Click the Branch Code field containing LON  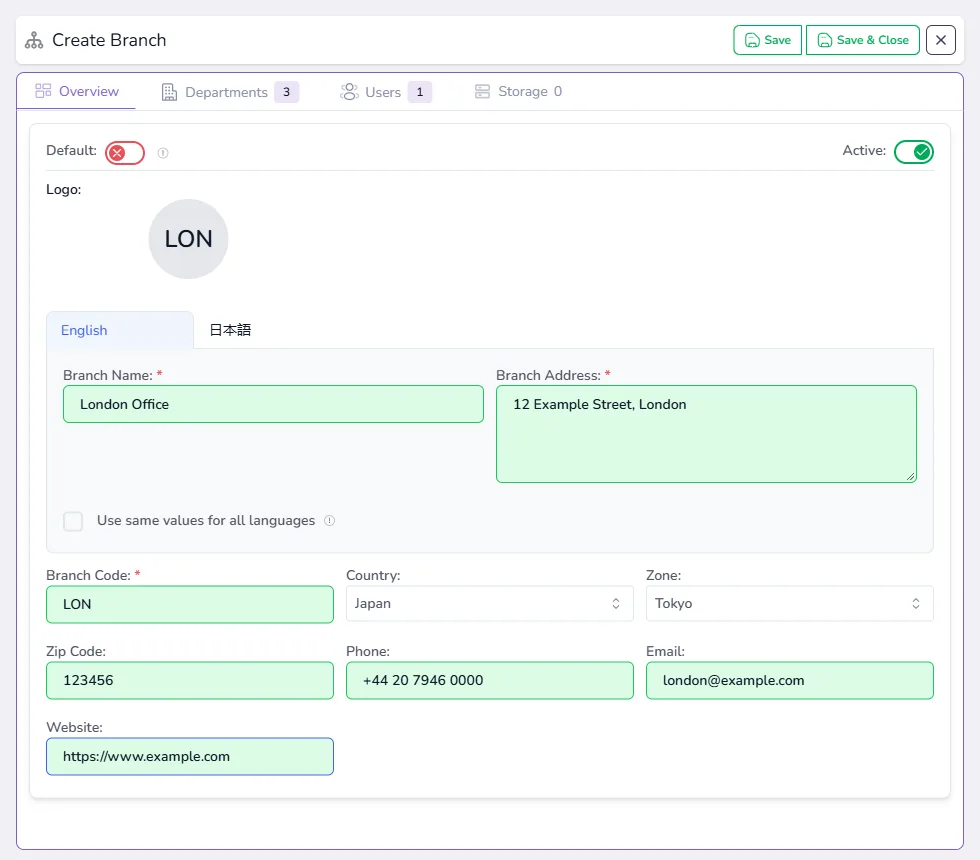pyautogui.click(x=190, y=604)
